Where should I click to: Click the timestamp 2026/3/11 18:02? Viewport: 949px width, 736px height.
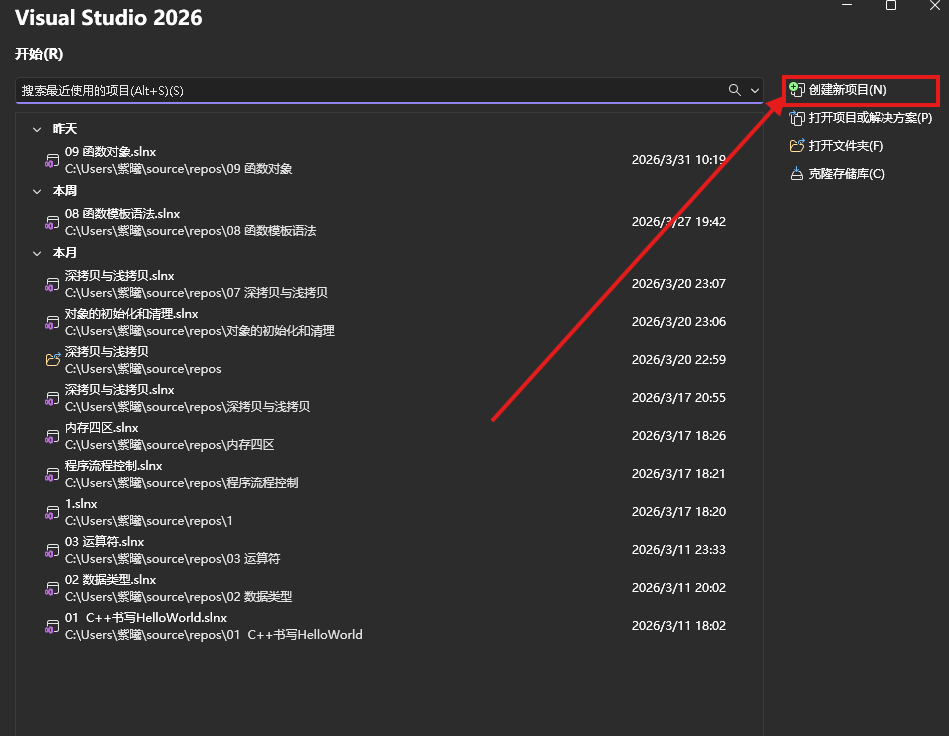click(678, 626)
